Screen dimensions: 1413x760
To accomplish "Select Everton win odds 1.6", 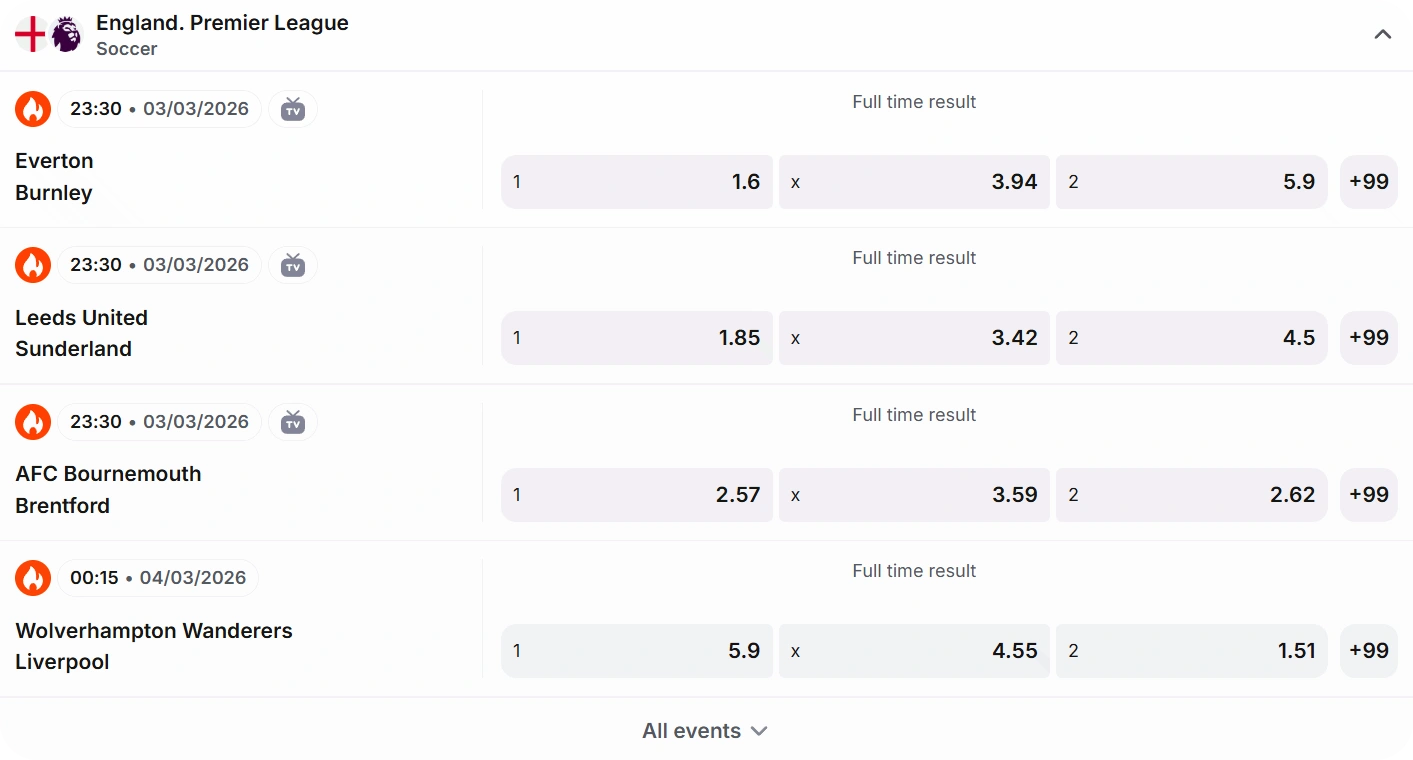I will point(637,182).
